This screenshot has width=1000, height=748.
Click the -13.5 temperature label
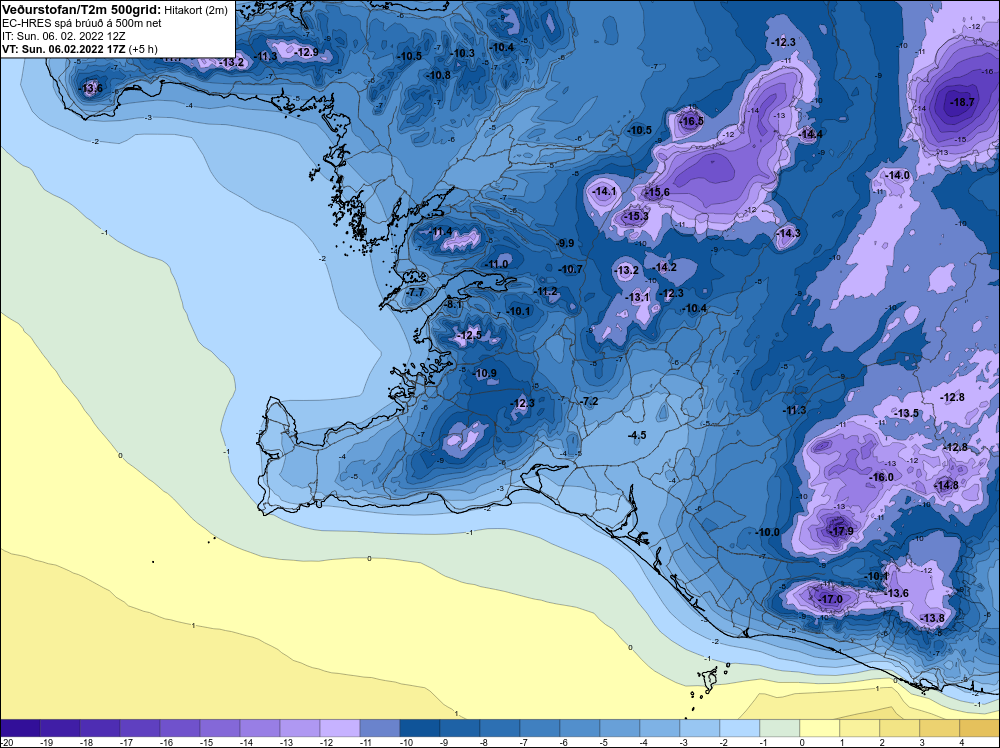pyautogui.click(x=906, y=413)
